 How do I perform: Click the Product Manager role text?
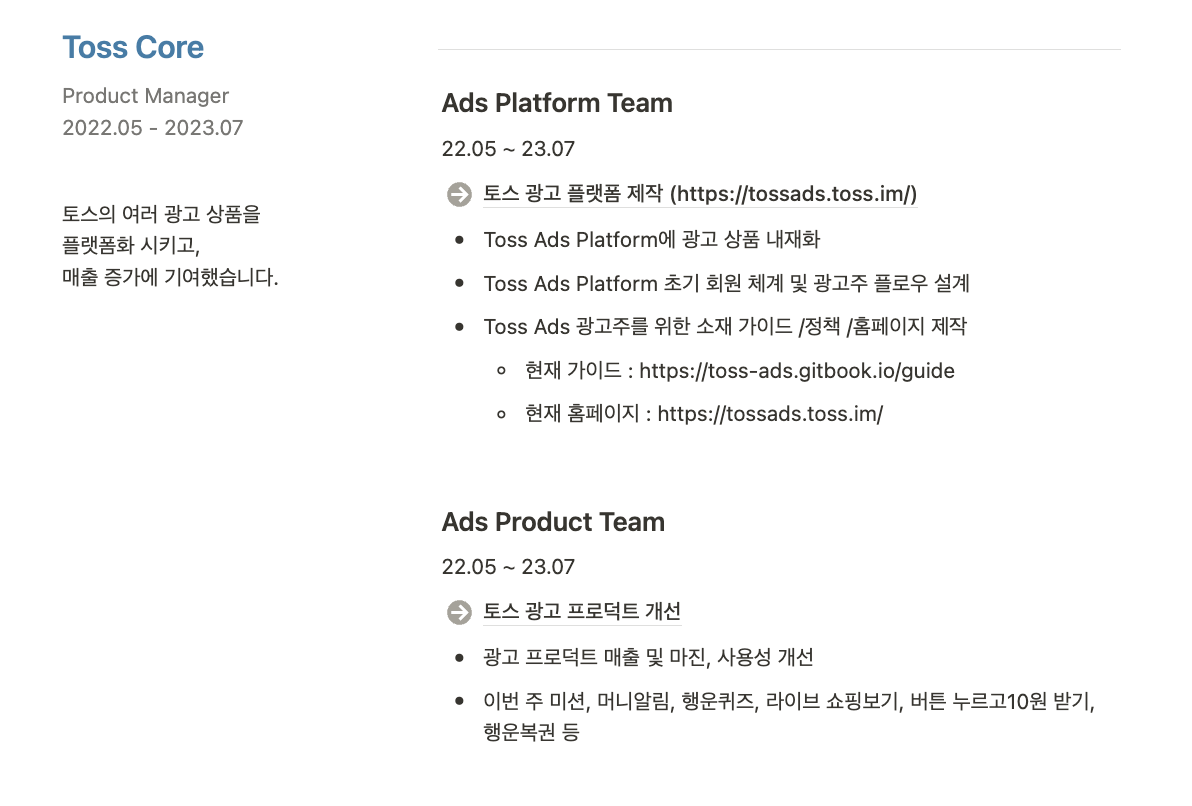145,96
